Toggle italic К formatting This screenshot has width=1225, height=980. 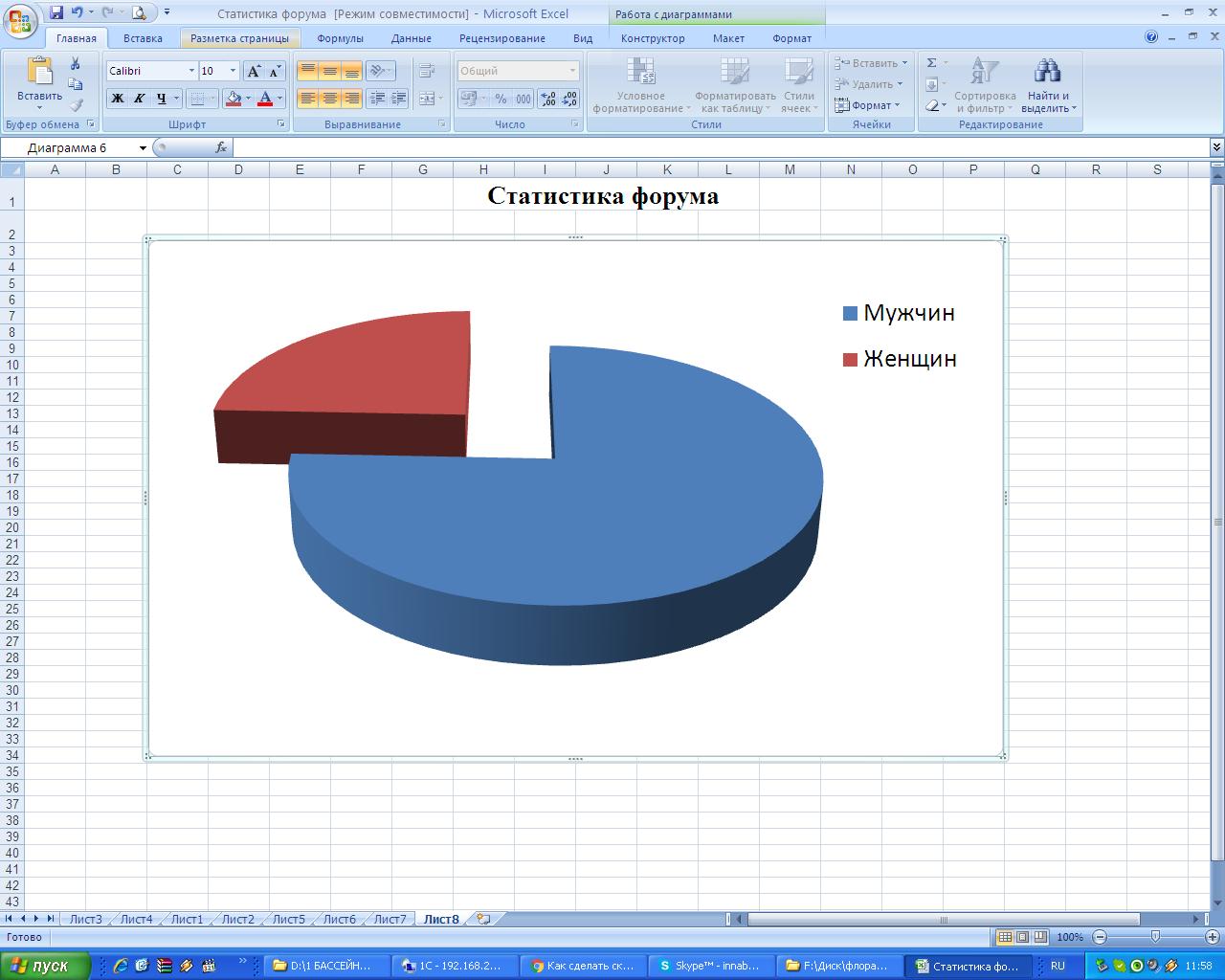pyautogui.click(x=140, y=98)
